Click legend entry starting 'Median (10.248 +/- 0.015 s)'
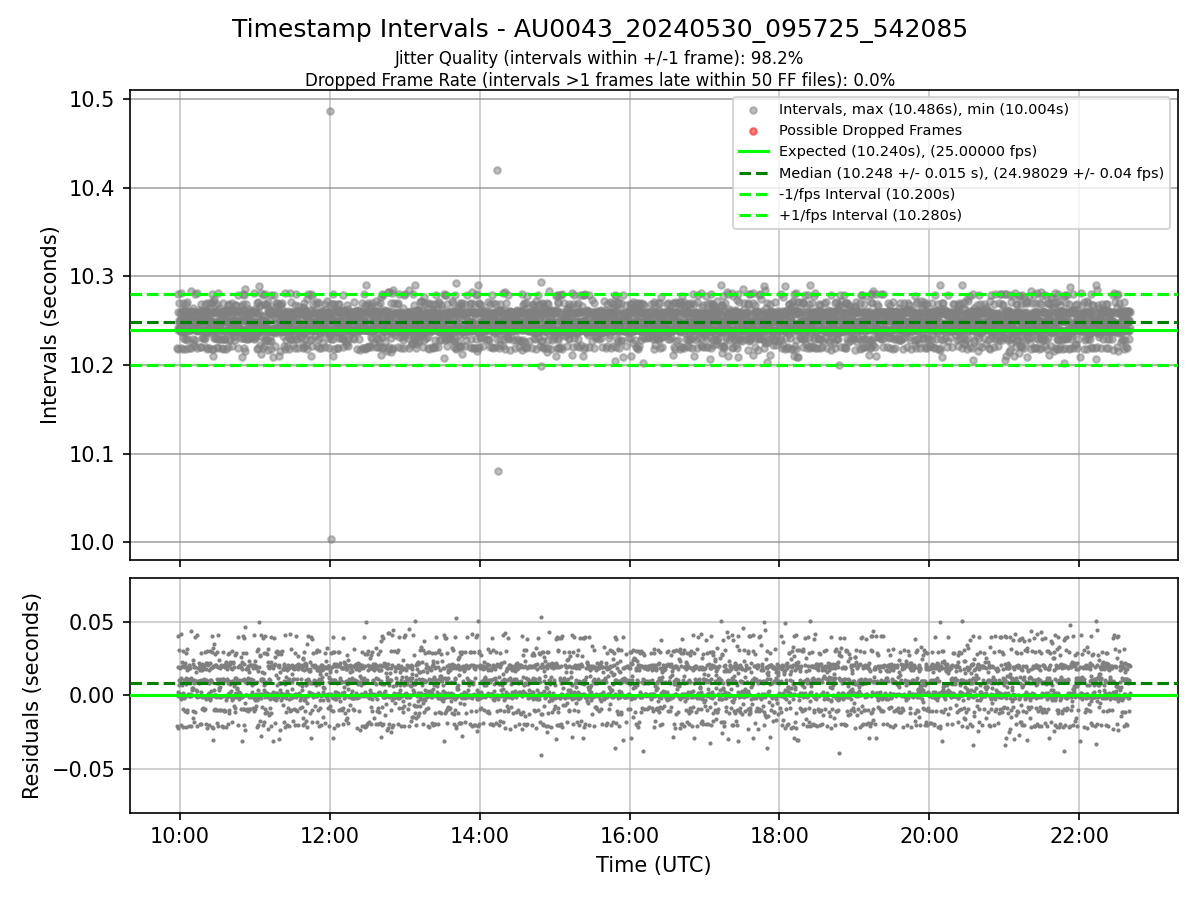 point(971,173)
